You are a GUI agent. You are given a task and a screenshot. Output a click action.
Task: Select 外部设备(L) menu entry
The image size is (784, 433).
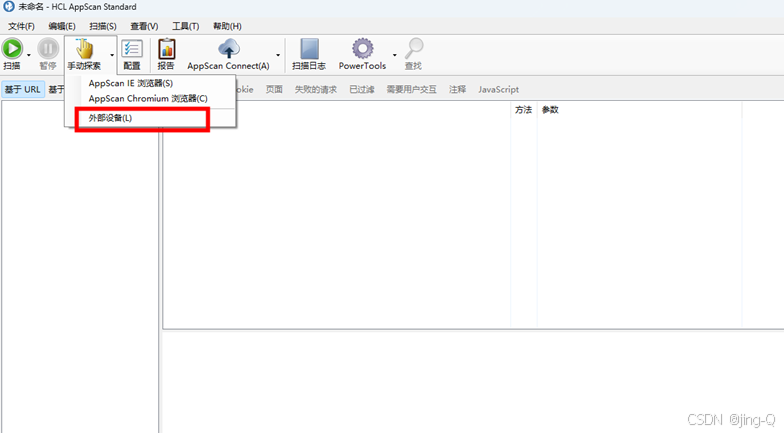[110, 118]
